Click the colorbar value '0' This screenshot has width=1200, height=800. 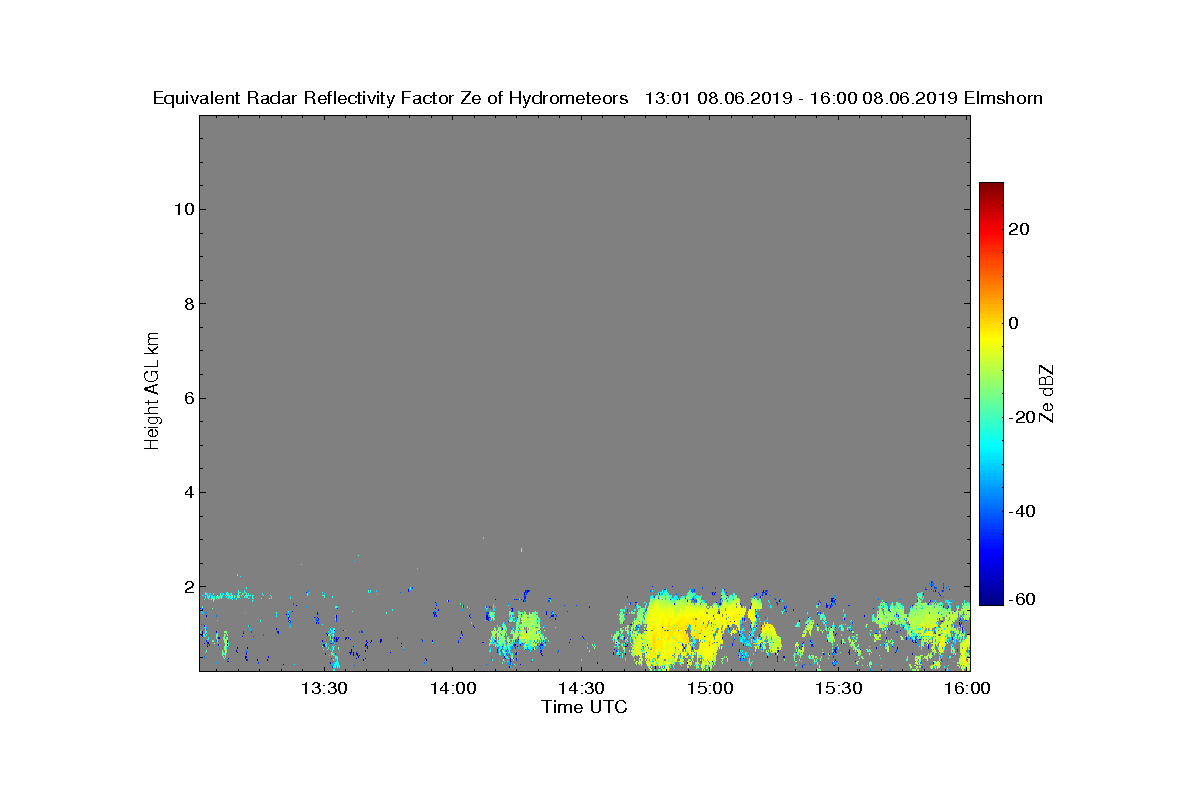(x=1014, y=323)
